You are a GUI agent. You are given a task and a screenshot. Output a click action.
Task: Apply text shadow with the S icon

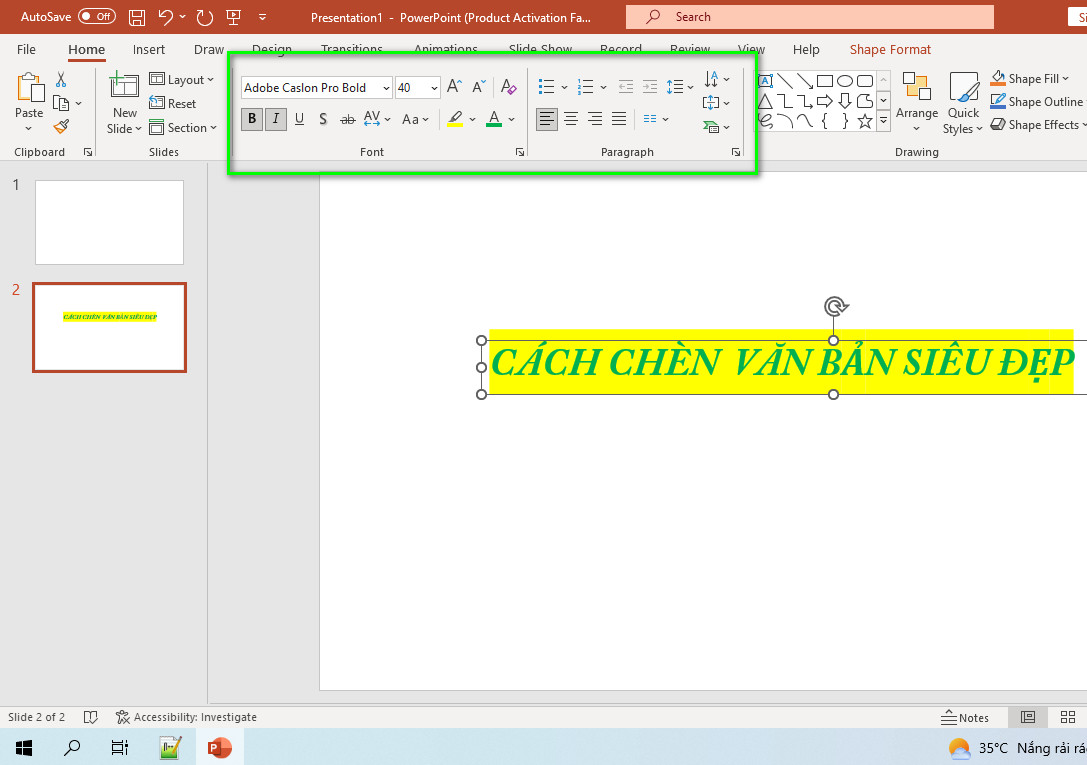(x=323, y=119)
